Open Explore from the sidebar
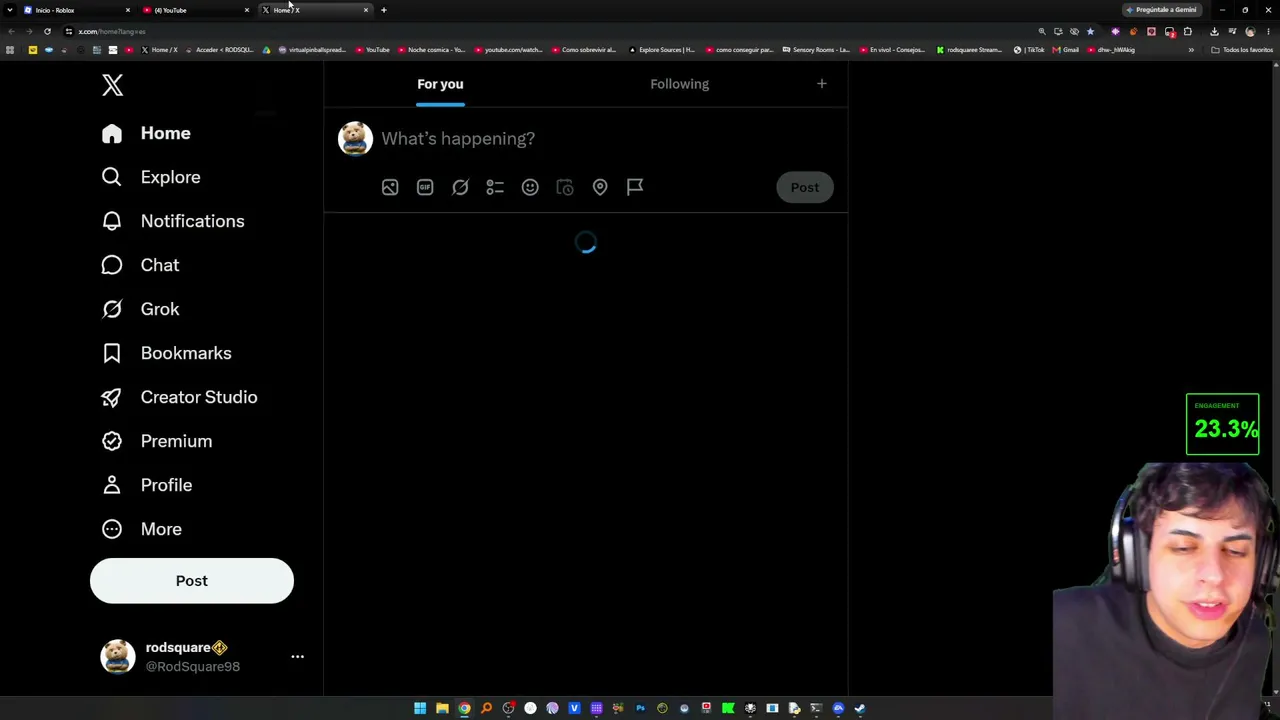 point(151,177)
